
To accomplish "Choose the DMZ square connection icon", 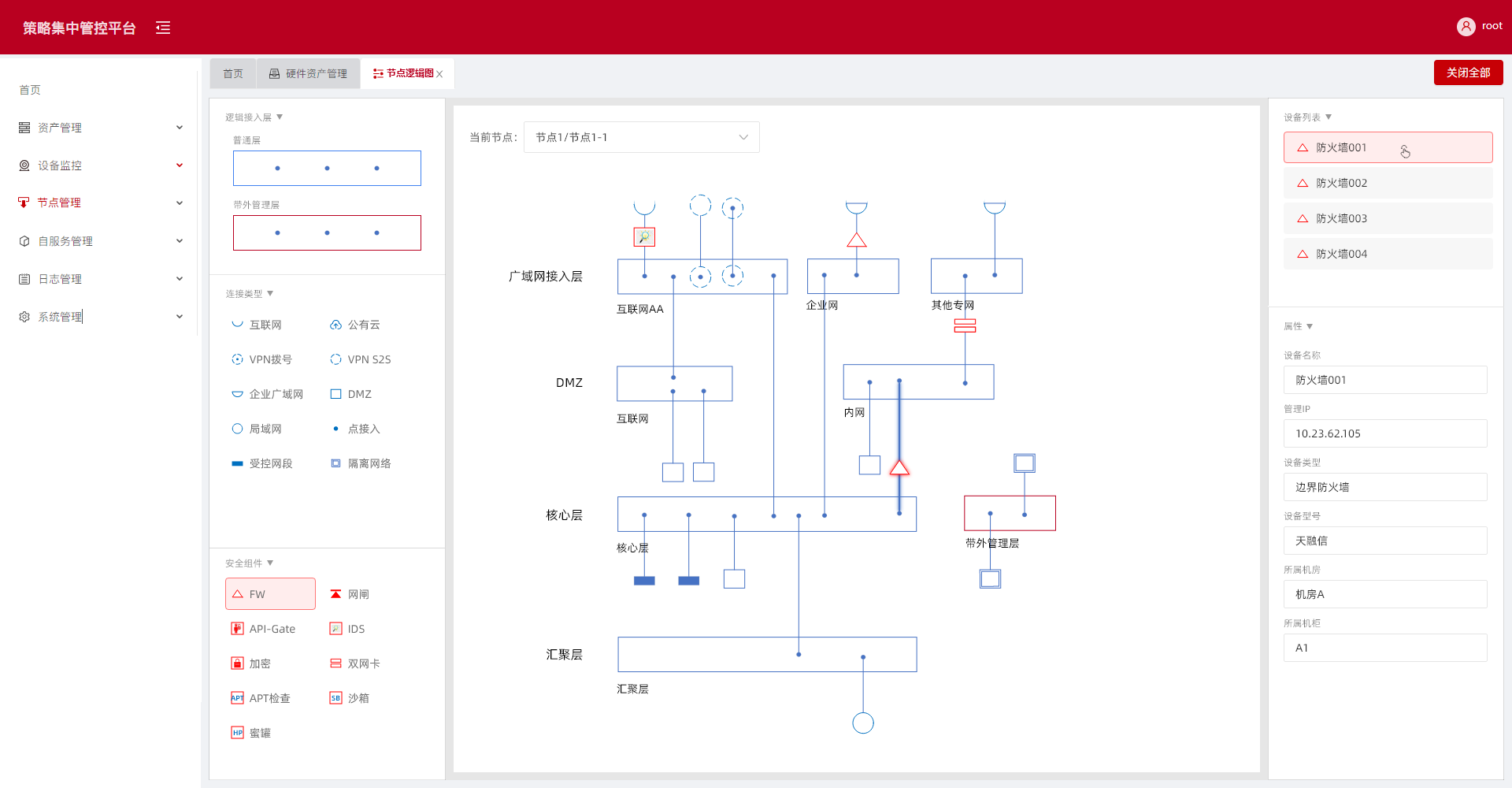I will (x=335, y=394).
